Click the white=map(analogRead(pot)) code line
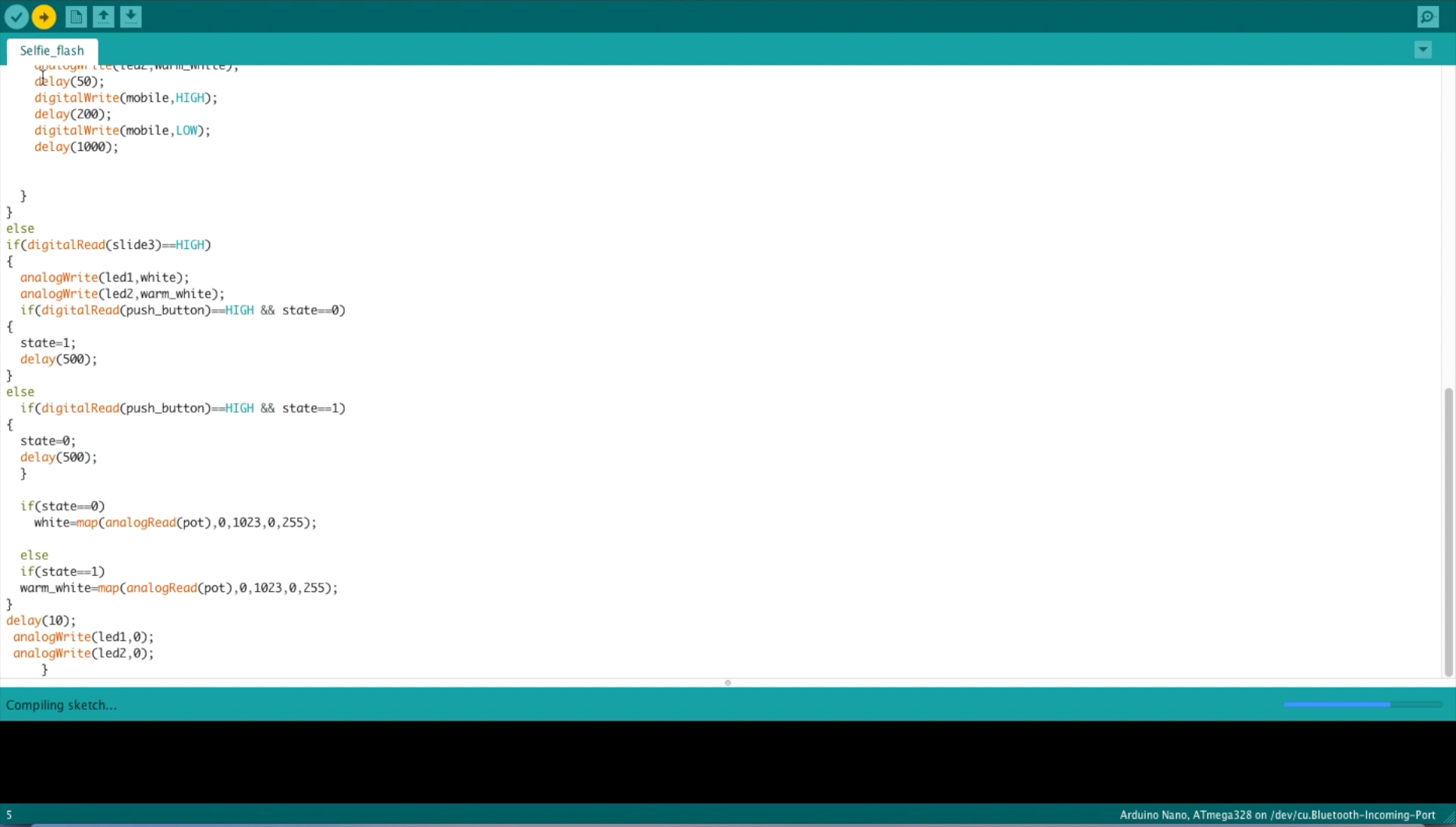This screenshot has height=827, width=1456. pyautogui.click(x=174, y=523)
